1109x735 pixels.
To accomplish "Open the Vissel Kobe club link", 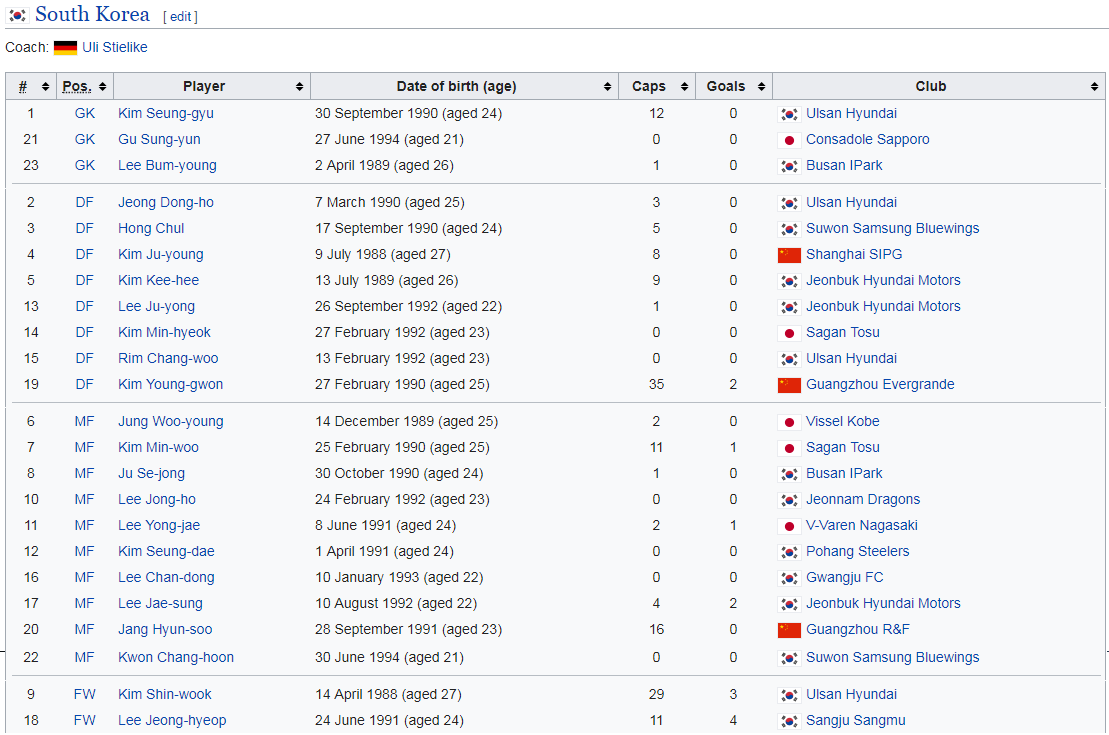I will pyautogui.click(x=843, y=422).
